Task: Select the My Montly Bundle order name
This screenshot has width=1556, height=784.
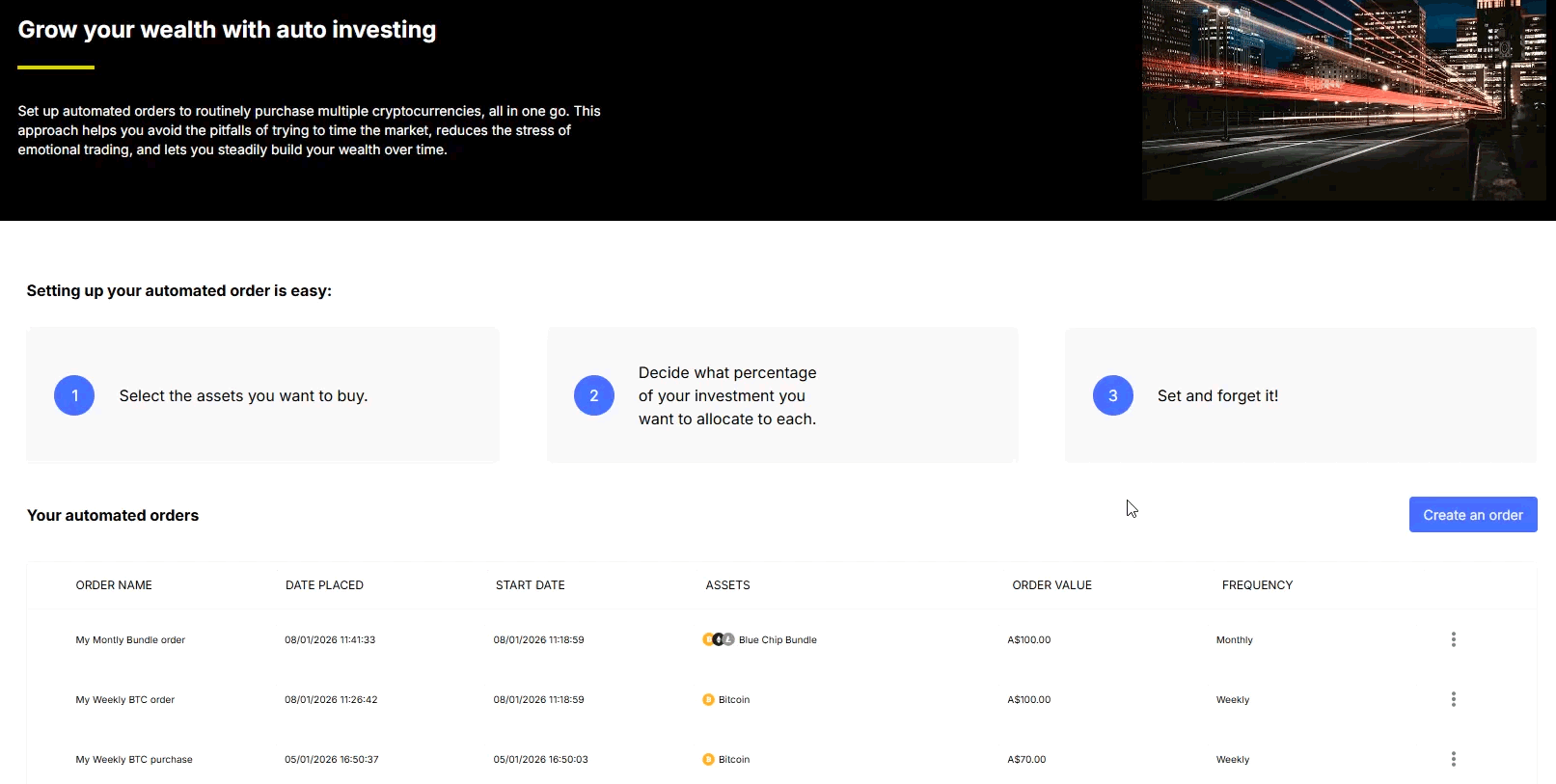Action: (130, 640)
